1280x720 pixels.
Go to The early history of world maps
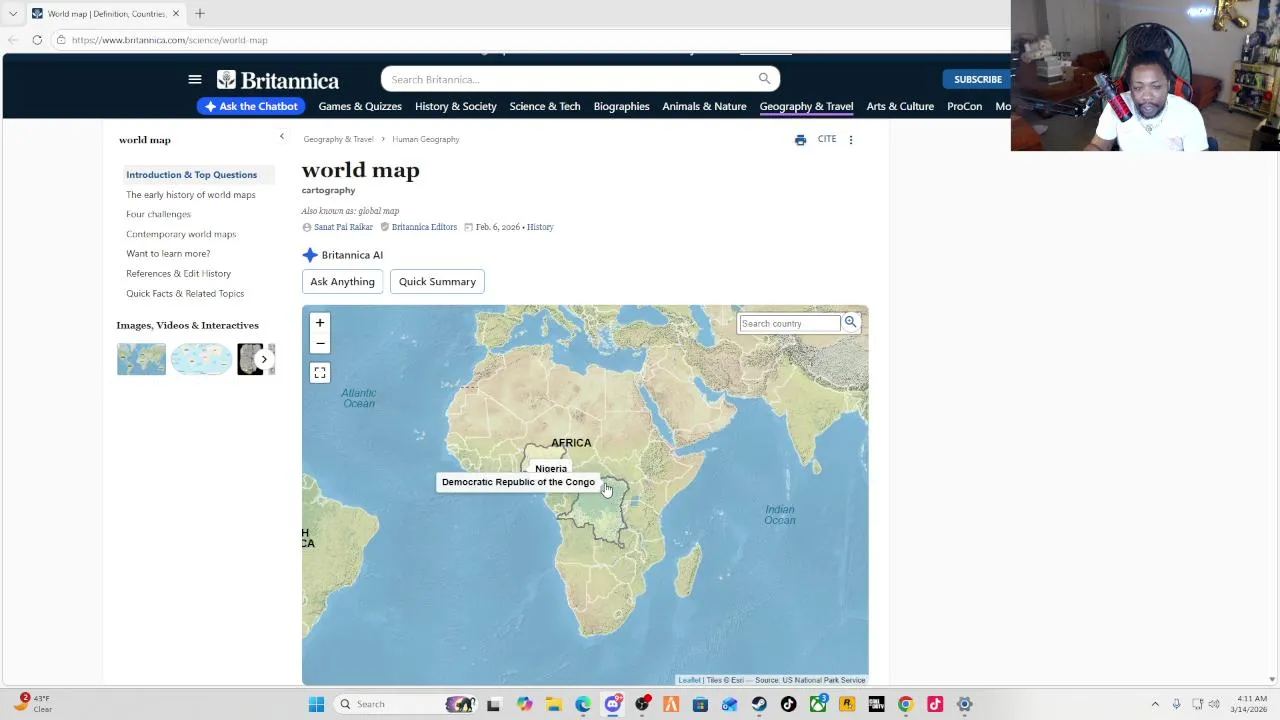pyautogui.click(x=190, y=195)
